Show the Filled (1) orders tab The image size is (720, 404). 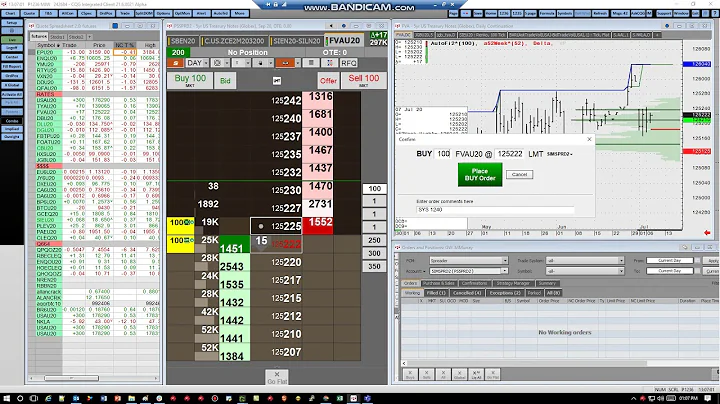436,292
